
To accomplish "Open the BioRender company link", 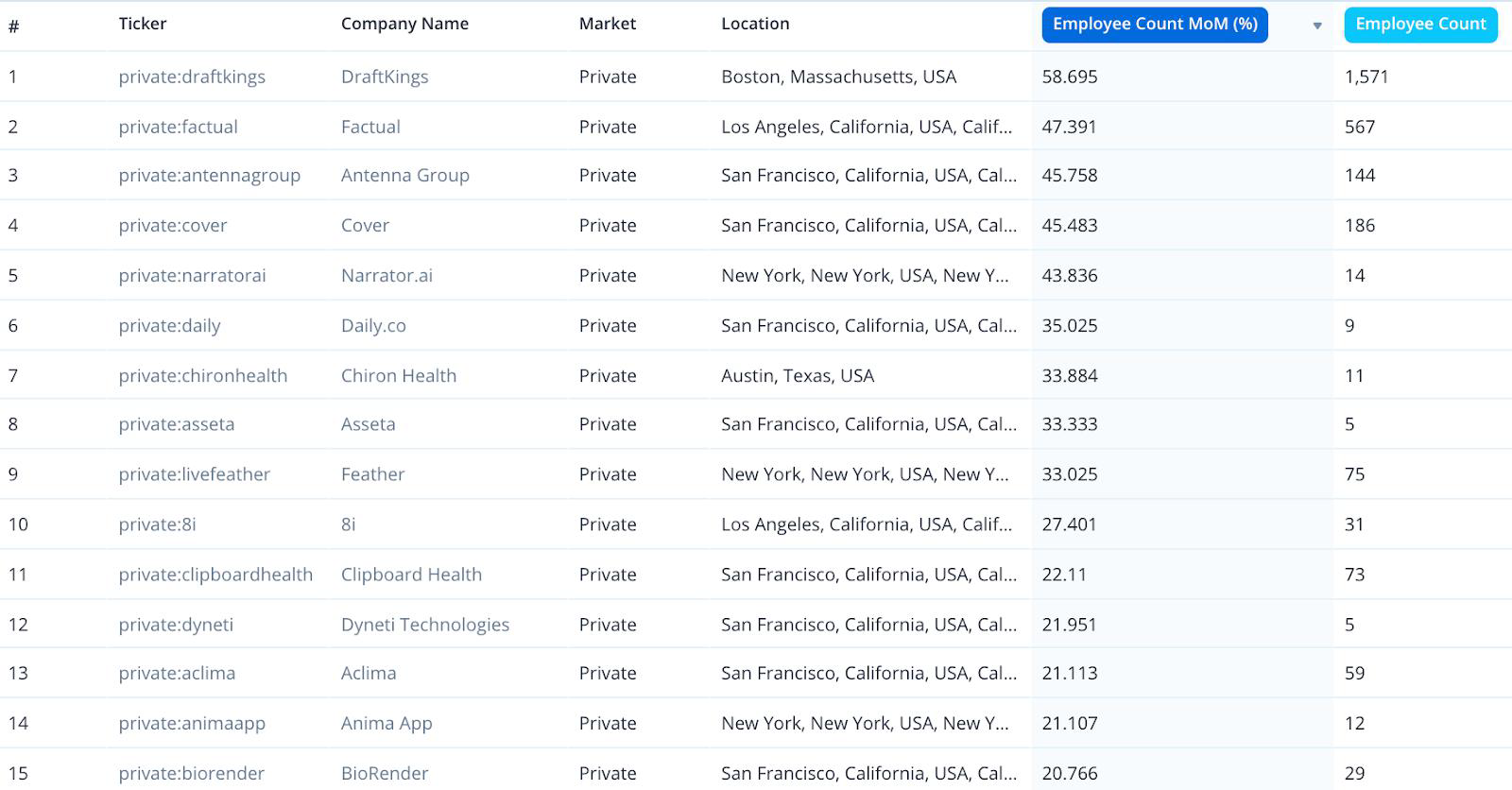I will pos(385,773).
